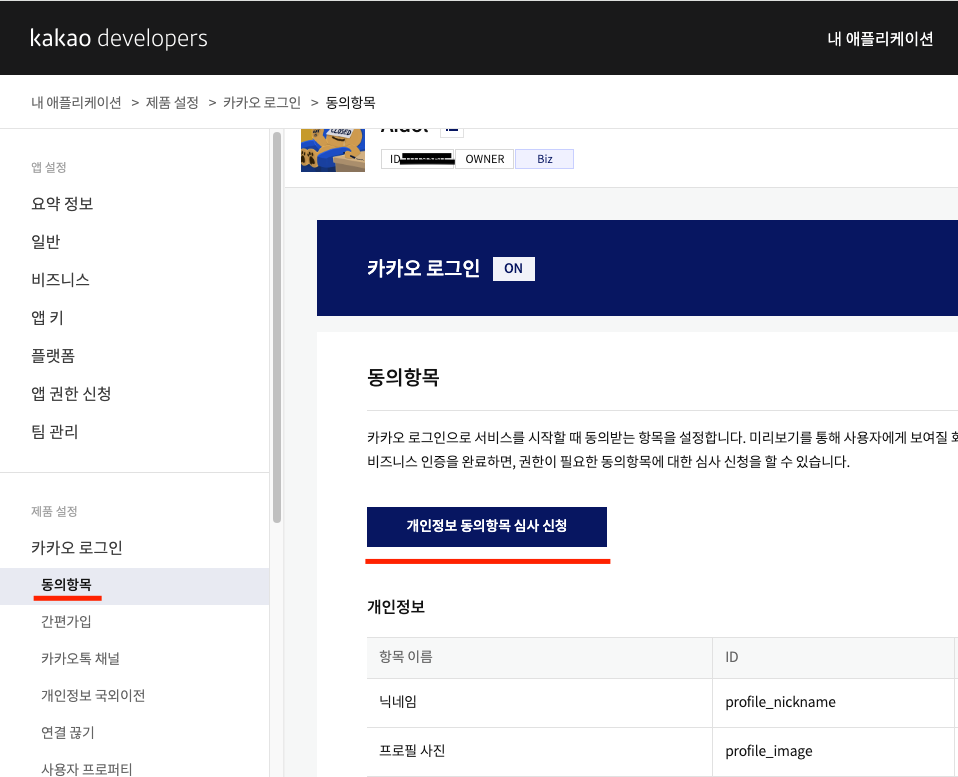Open 앱 권한 신청 page
The image size is (958, 777).
[x=71, y=393]
